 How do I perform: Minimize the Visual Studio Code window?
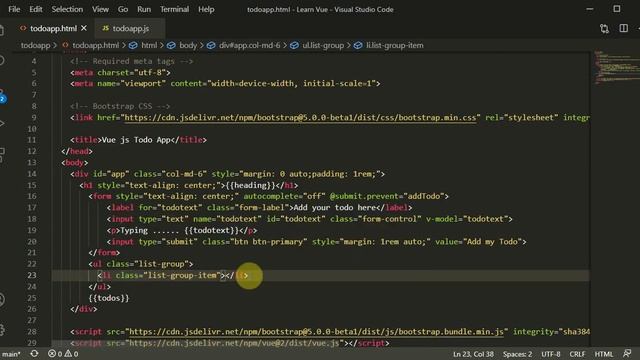(589, 9)
